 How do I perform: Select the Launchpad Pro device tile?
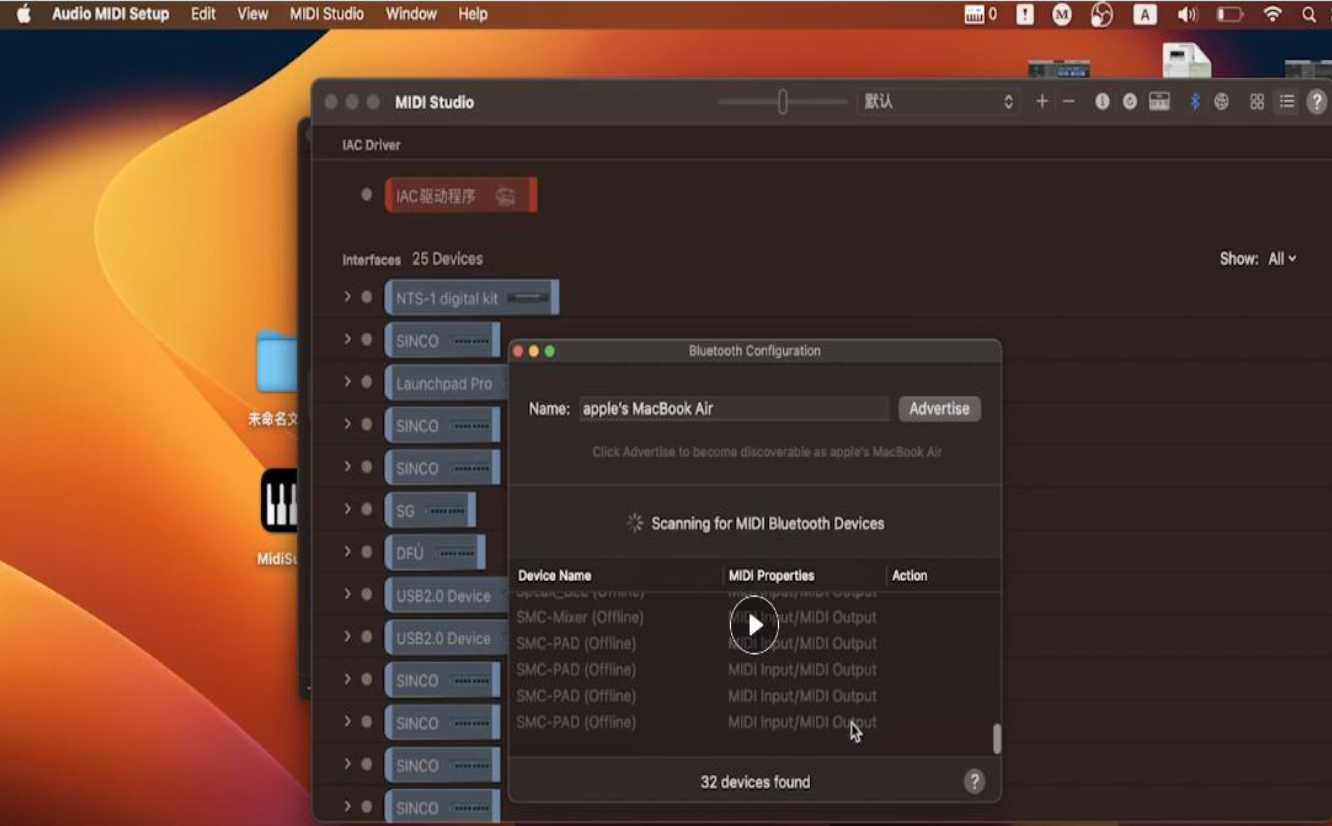coord(446,383)
